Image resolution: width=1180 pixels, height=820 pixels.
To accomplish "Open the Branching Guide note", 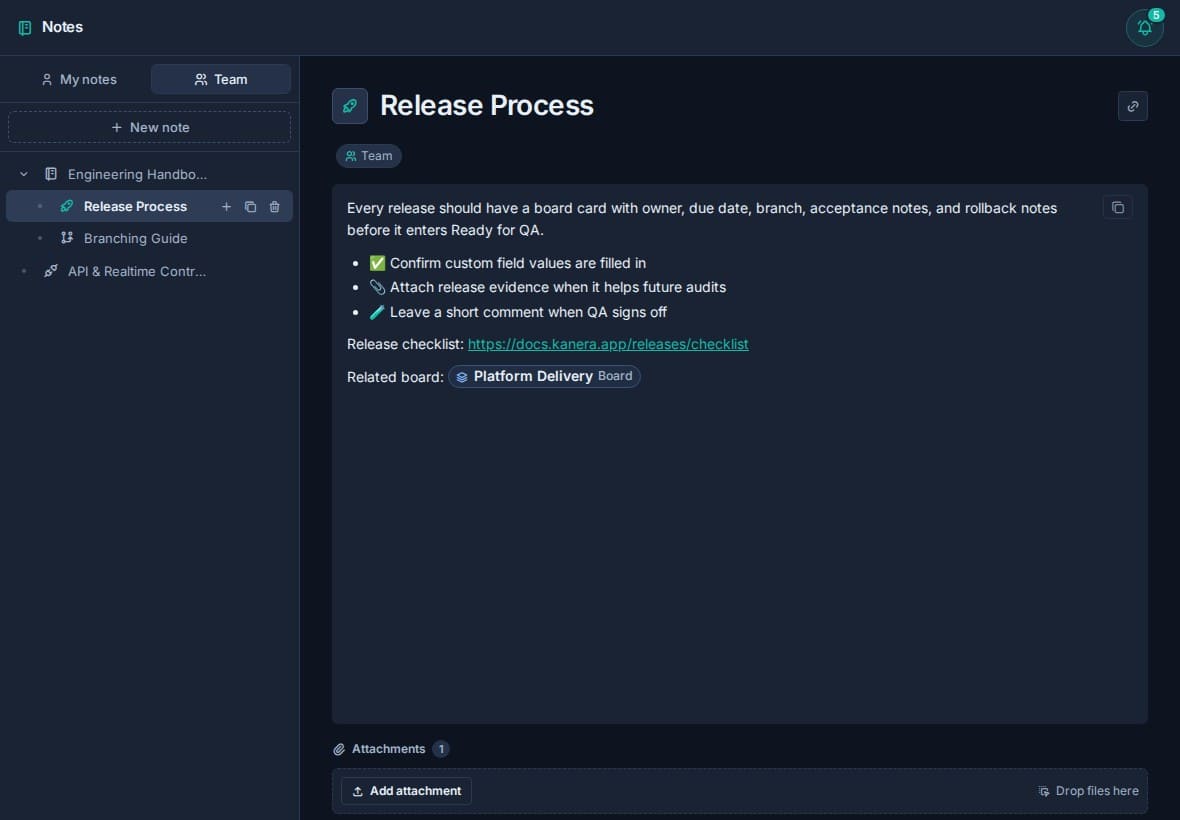I will 149,238.
